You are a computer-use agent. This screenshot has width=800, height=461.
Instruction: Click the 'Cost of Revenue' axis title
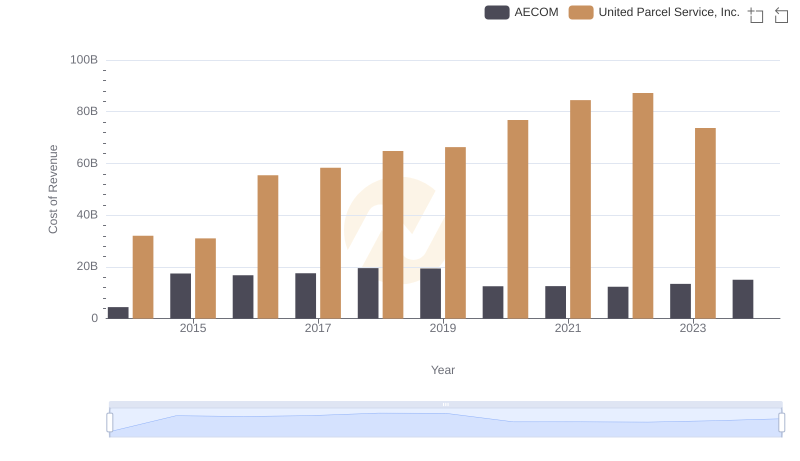click(53, 189)
